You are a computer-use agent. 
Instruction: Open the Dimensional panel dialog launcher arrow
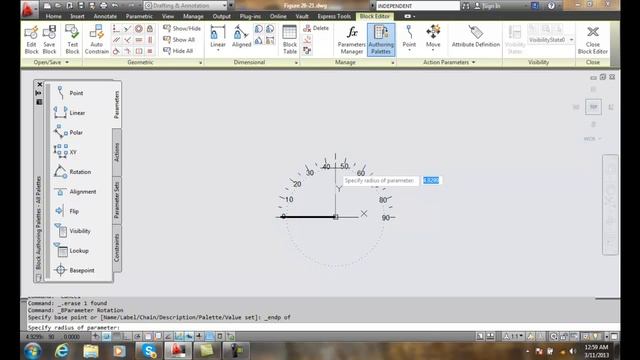pyautogui.click(x=296, y=63)
